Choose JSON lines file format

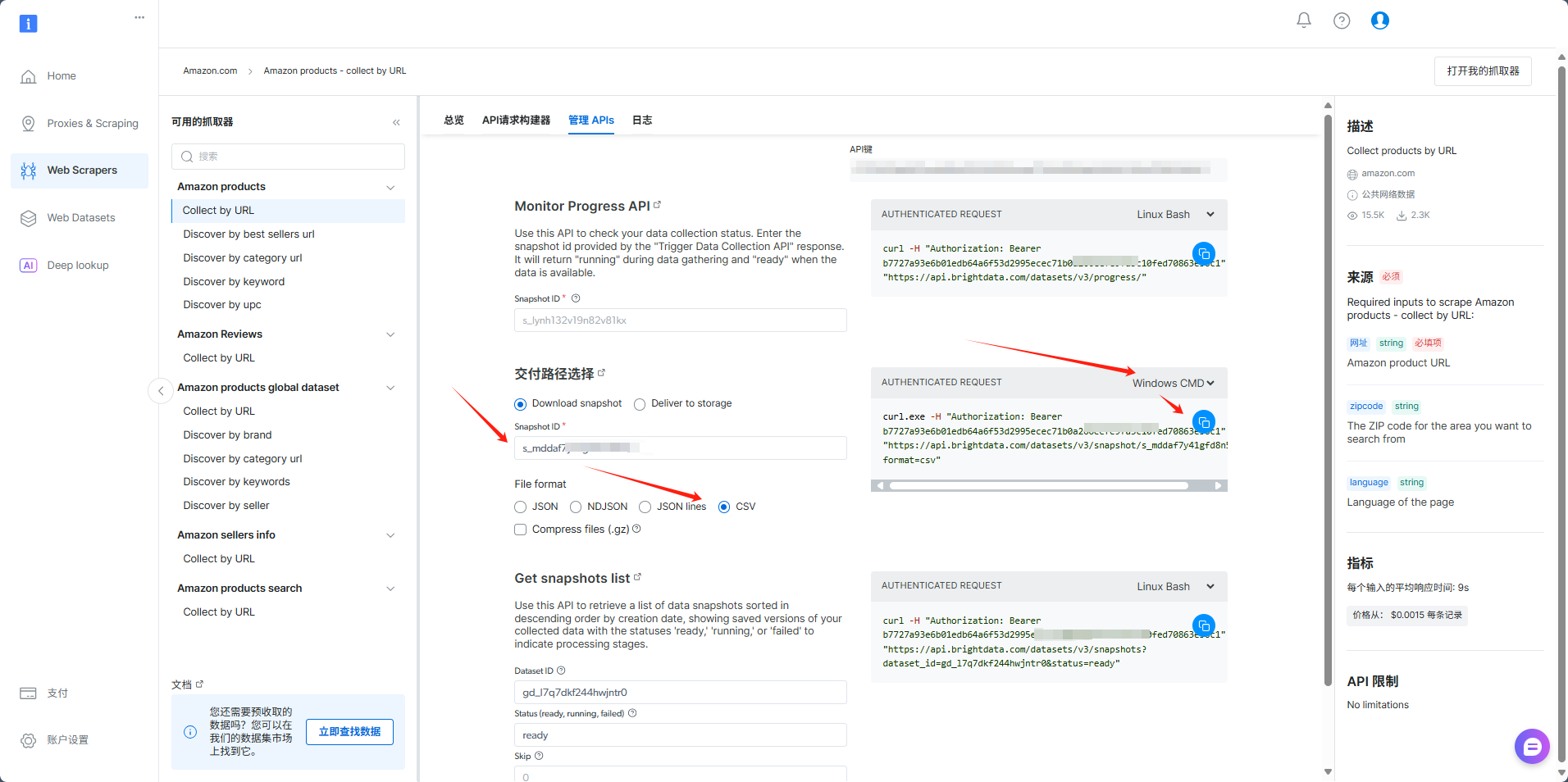645,507
